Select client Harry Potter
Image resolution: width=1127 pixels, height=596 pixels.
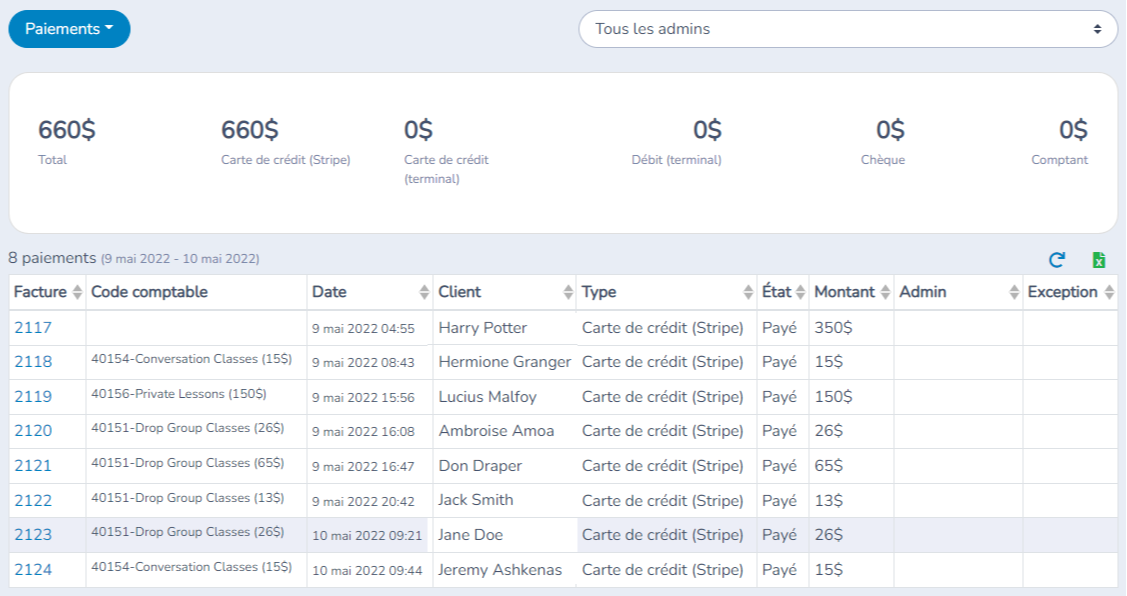pyautogui.click(x=482, y=328)
